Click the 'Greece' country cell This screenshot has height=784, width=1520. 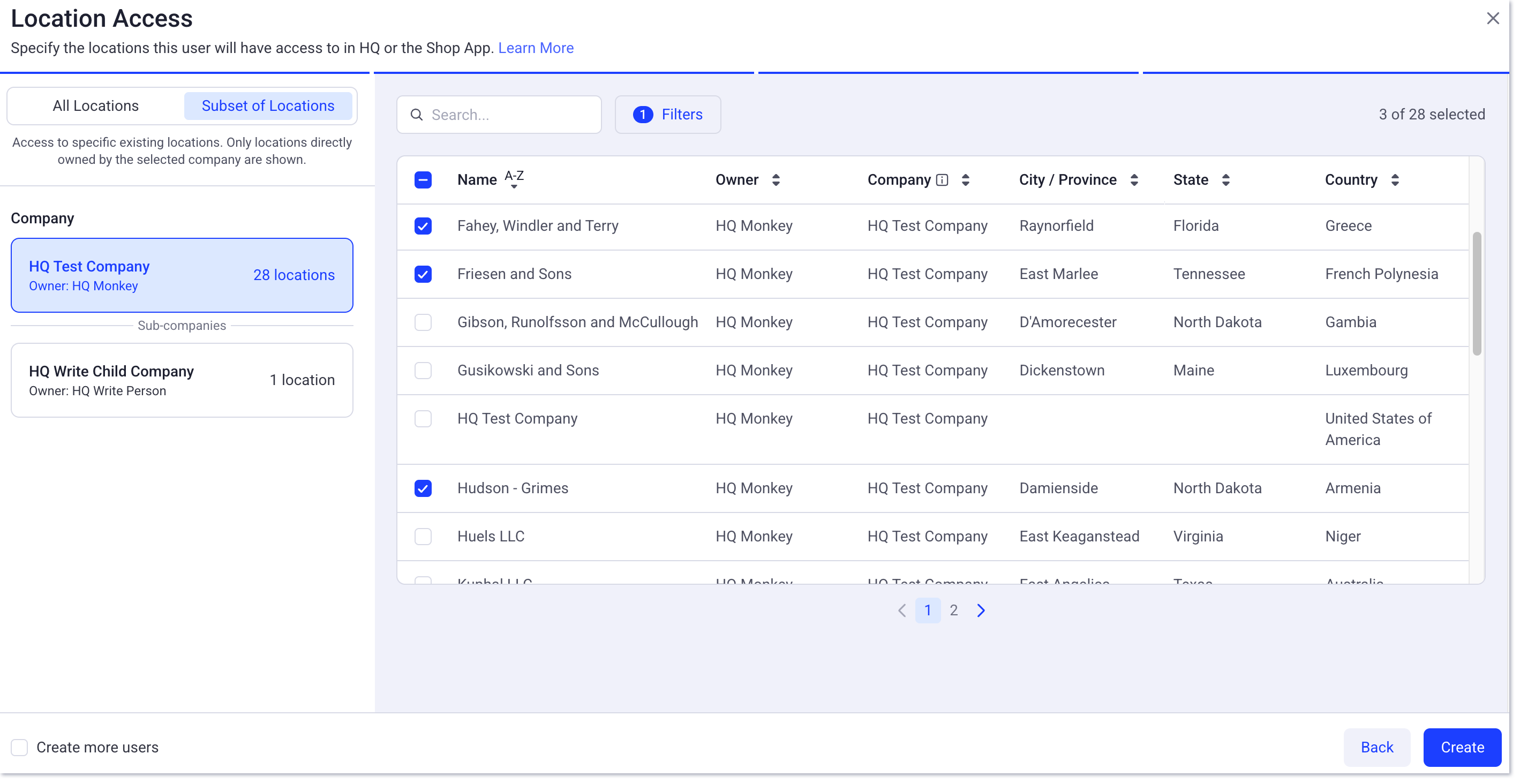coord(1348,226)
